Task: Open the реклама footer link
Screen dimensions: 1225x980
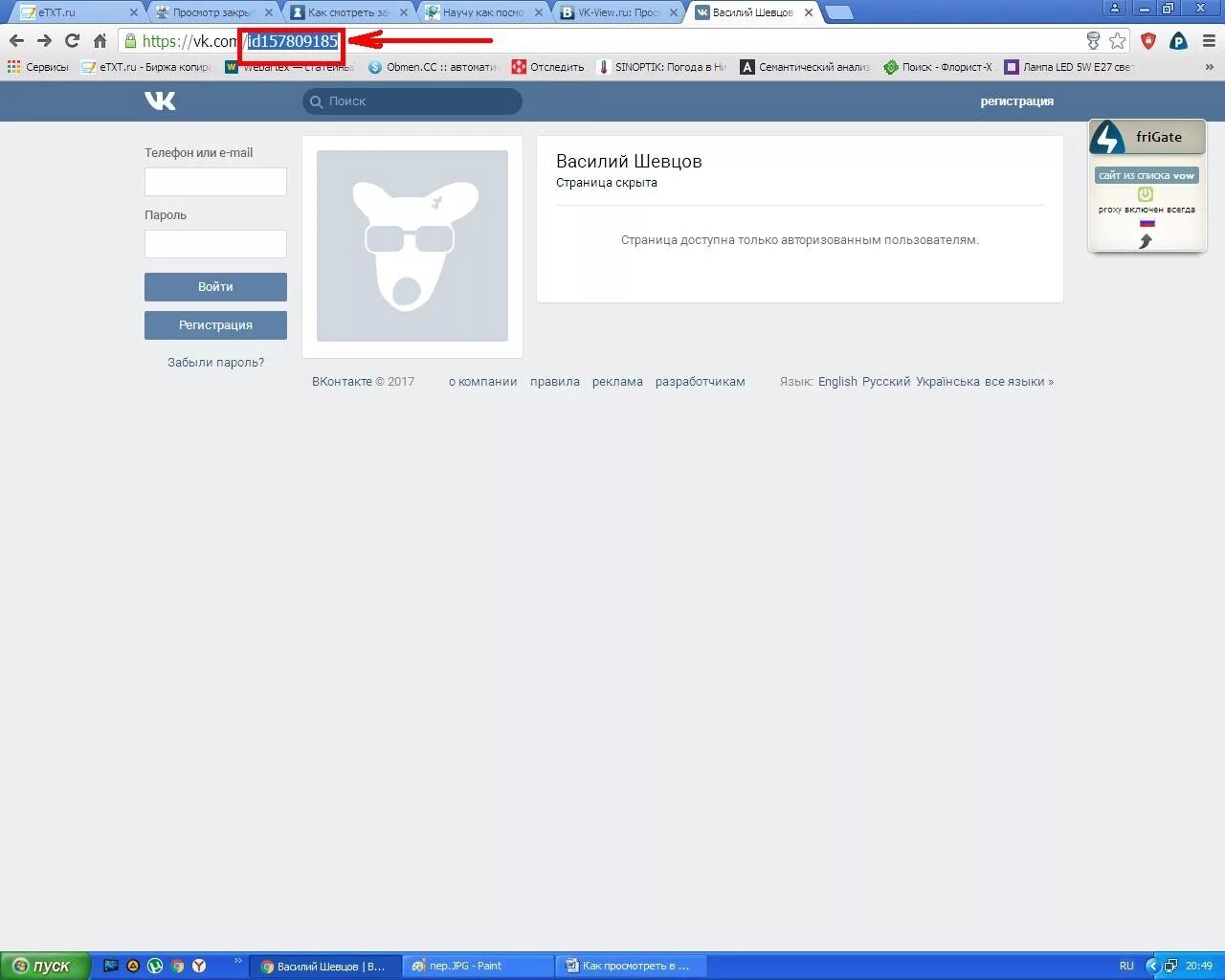Action: tap(617, 381)
